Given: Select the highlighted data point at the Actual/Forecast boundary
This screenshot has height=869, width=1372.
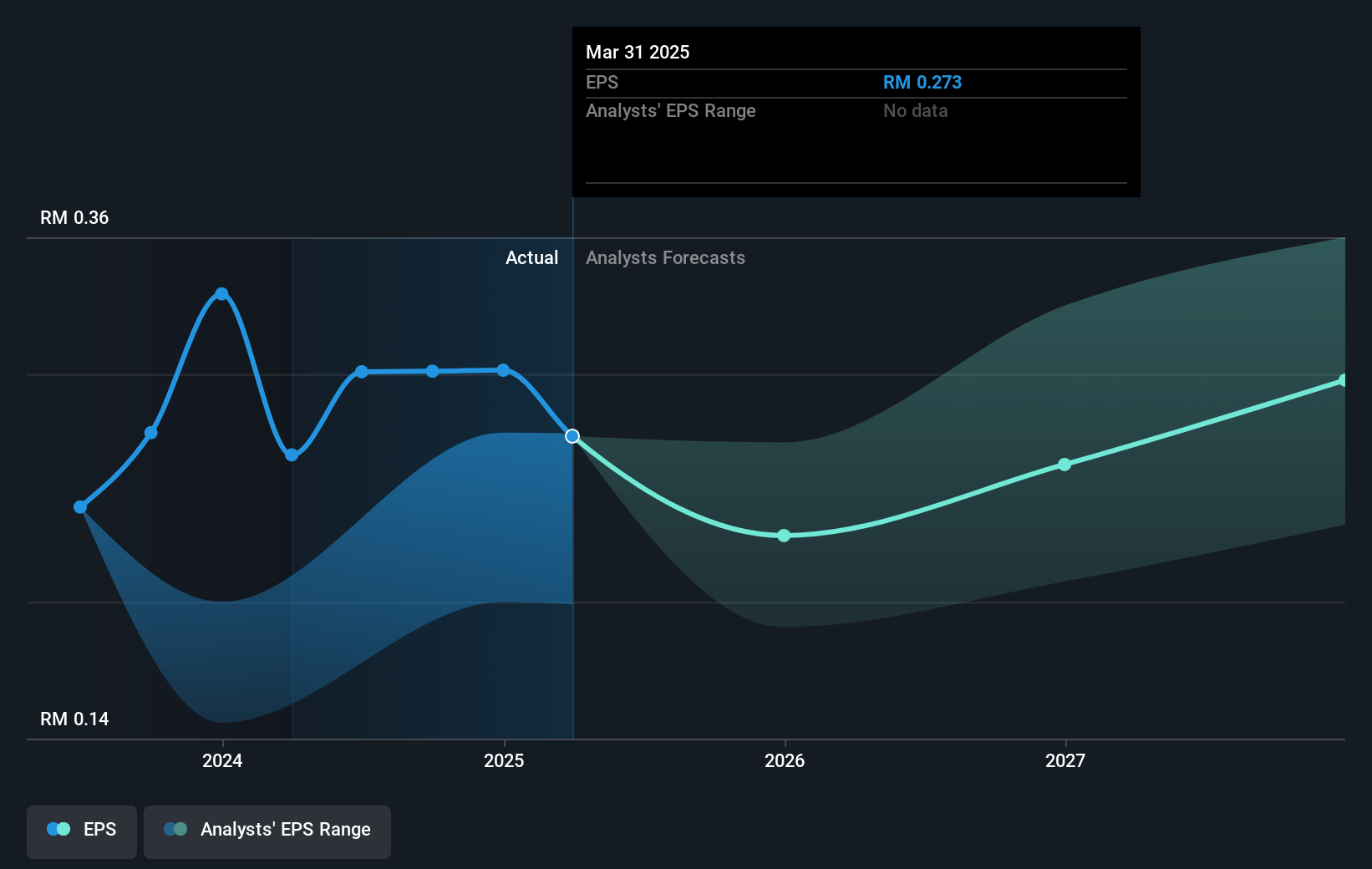Looking at the screenshot, I should (x=572, y=435).
